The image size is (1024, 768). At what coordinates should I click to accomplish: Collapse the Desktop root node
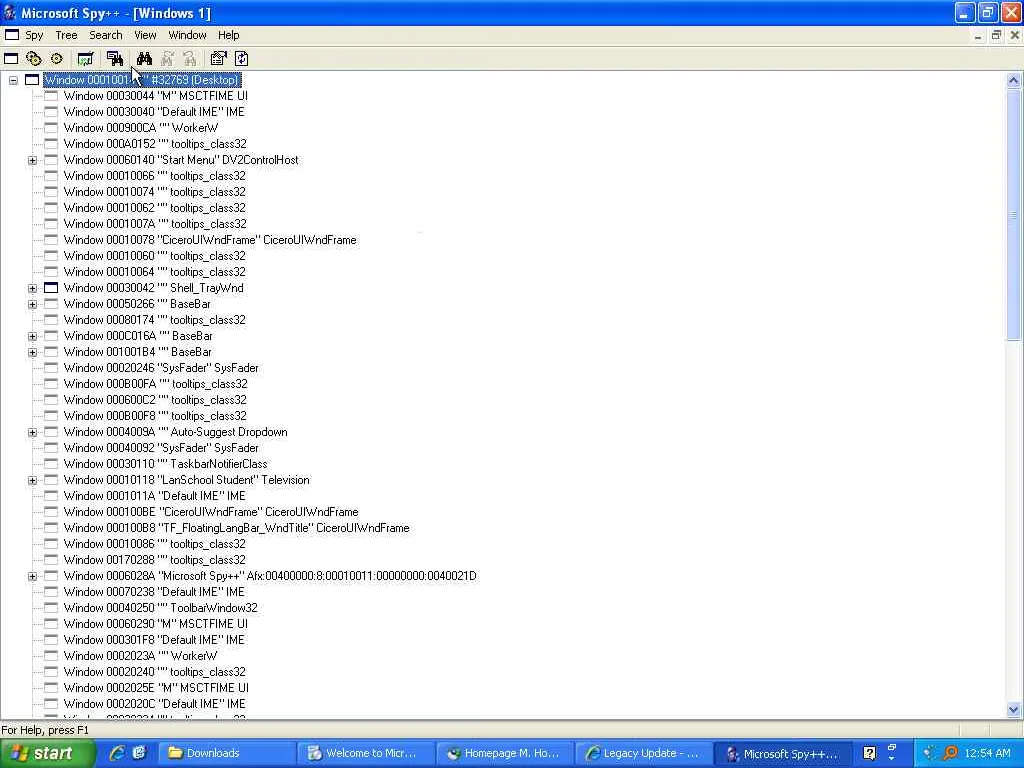(13, 80)
